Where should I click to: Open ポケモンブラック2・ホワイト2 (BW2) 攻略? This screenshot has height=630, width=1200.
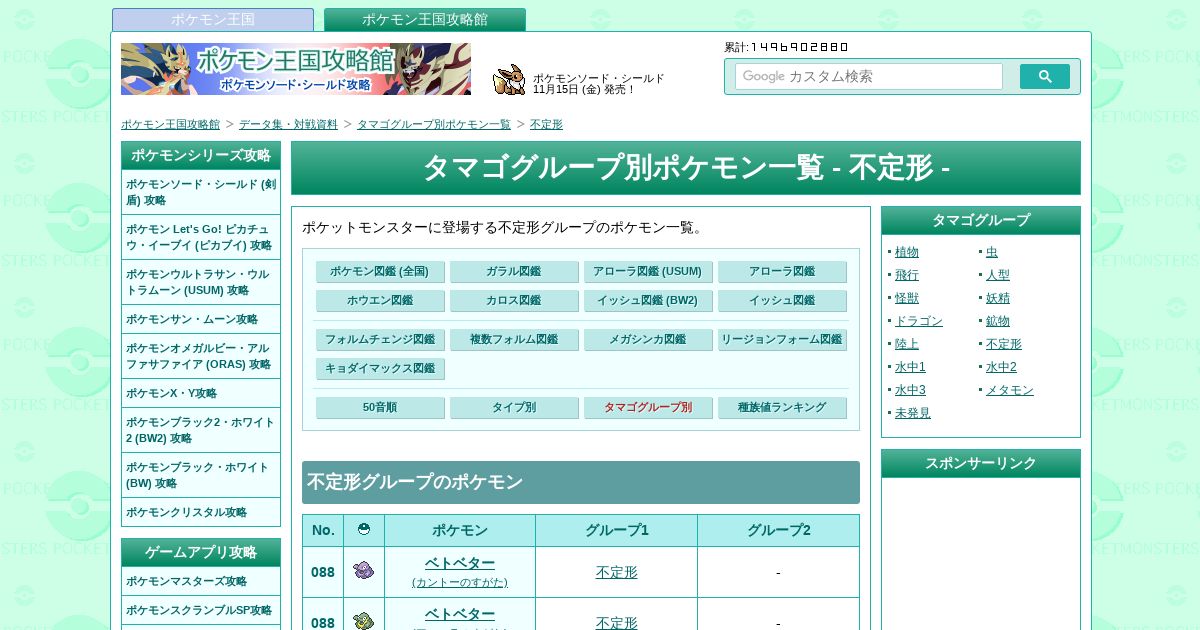[201, 430]
